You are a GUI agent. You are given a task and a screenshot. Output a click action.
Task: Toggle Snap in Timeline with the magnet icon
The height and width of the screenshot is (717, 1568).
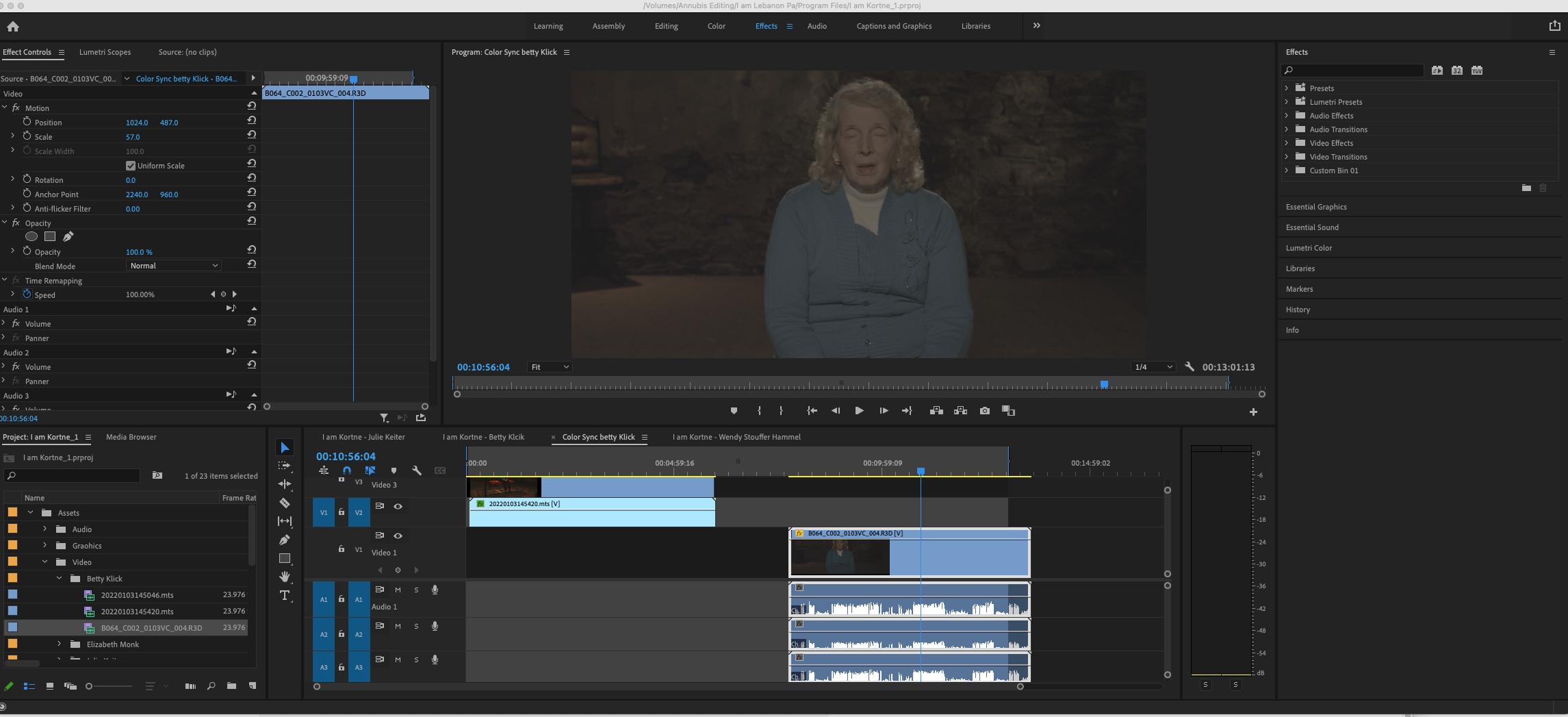(346, 471)
